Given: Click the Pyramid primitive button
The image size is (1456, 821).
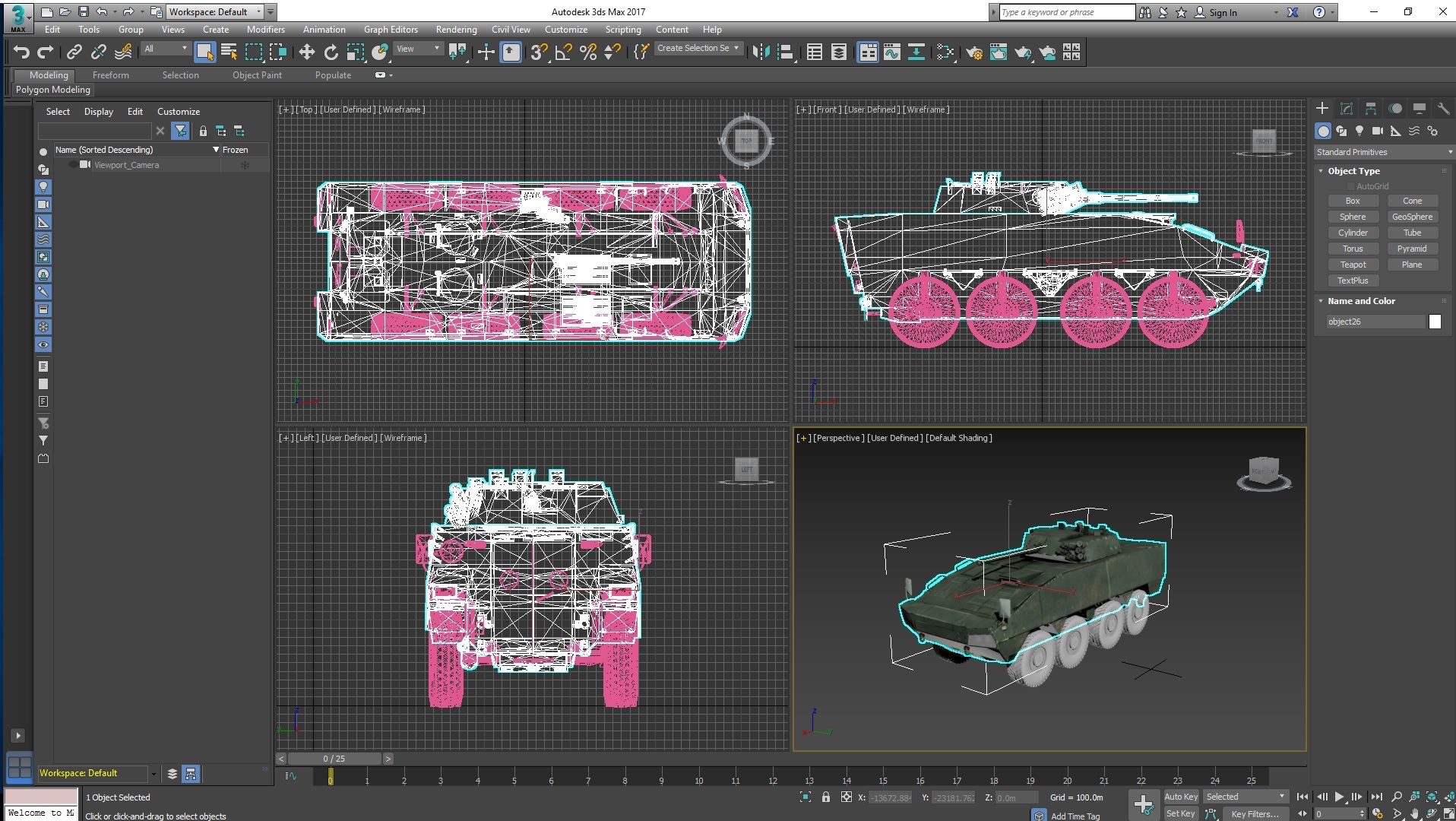Looking at the screenshot, I should [x=1412, y=249].
